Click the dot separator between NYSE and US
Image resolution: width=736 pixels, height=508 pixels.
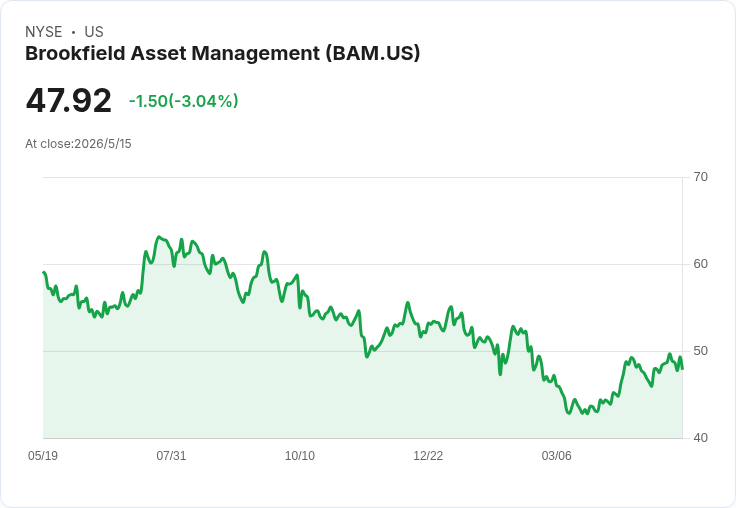click(x=73, y=32)
